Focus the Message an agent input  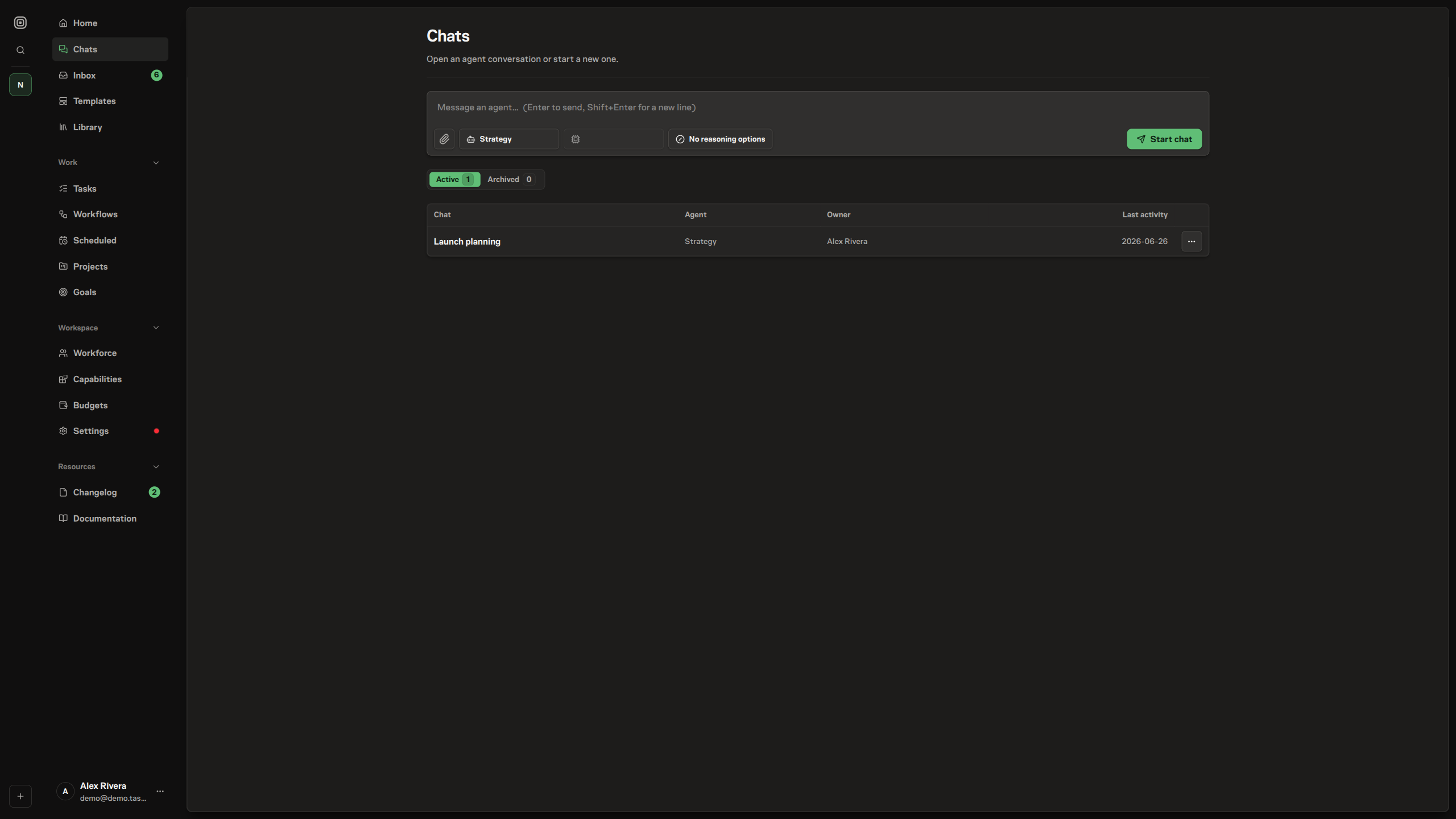point(818,107)
